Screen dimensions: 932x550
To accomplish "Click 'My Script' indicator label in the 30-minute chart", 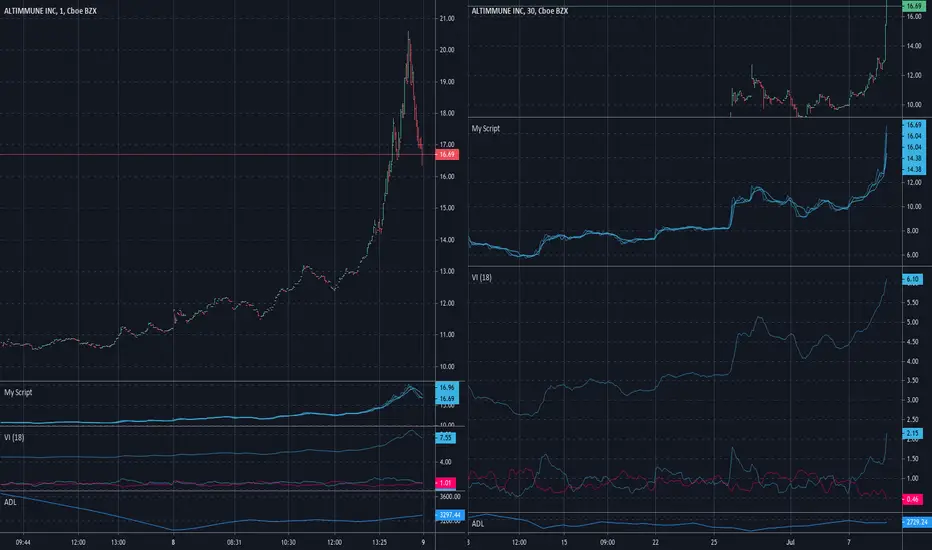I will (486, 128).
